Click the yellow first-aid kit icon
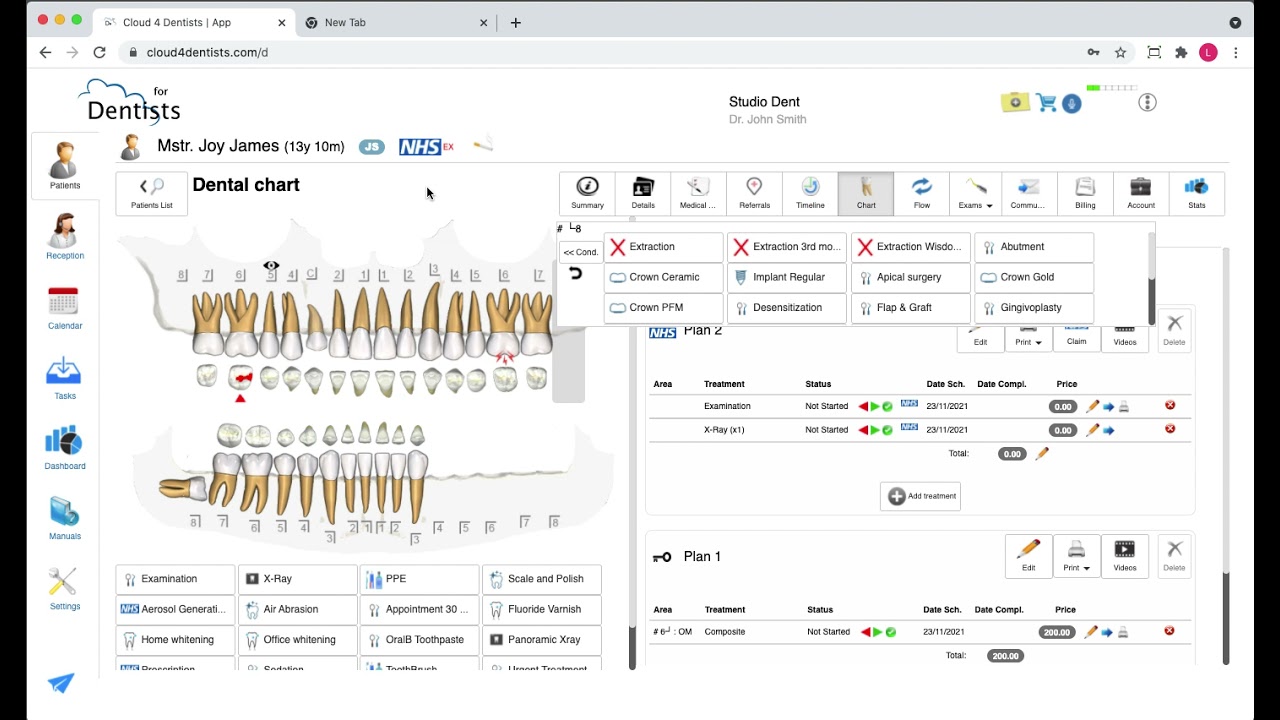1280x720 pixels. click(x=1015, y=102)
